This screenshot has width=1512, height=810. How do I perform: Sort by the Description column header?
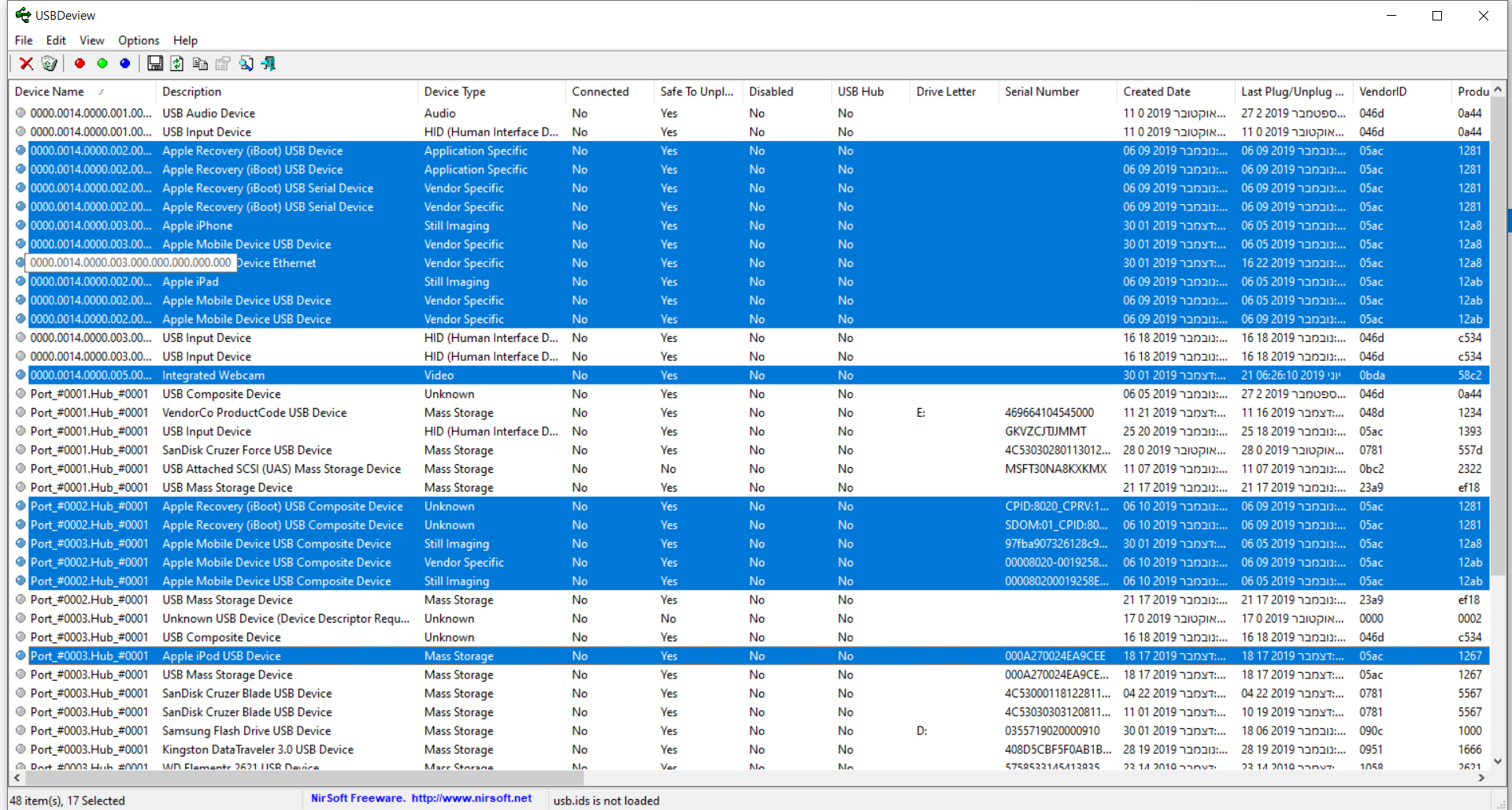287,91
